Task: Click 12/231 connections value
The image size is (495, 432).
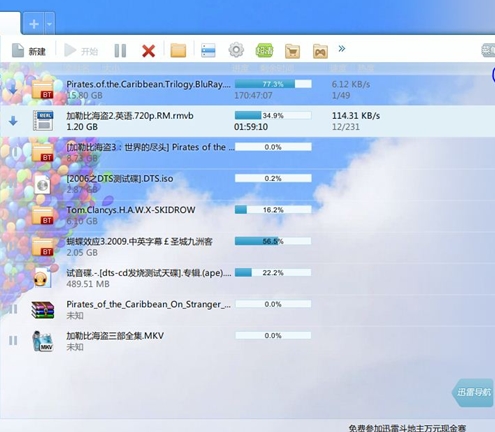Action: (346, 127)
